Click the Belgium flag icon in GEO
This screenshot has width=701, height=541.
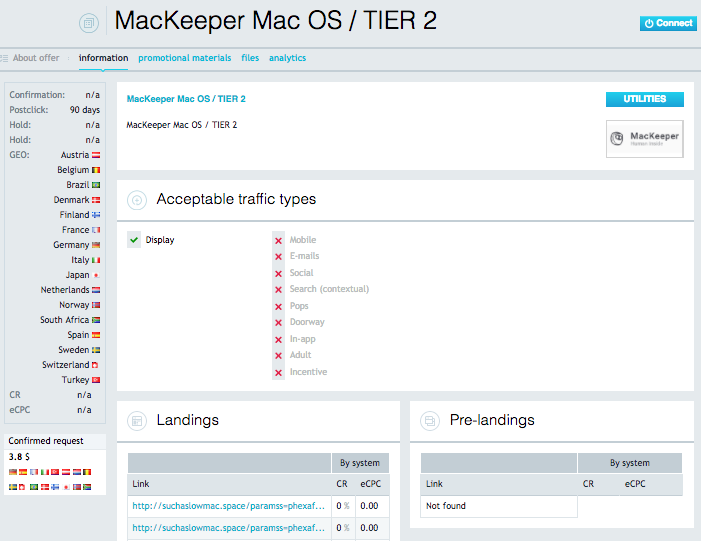[x=96, y=170]
